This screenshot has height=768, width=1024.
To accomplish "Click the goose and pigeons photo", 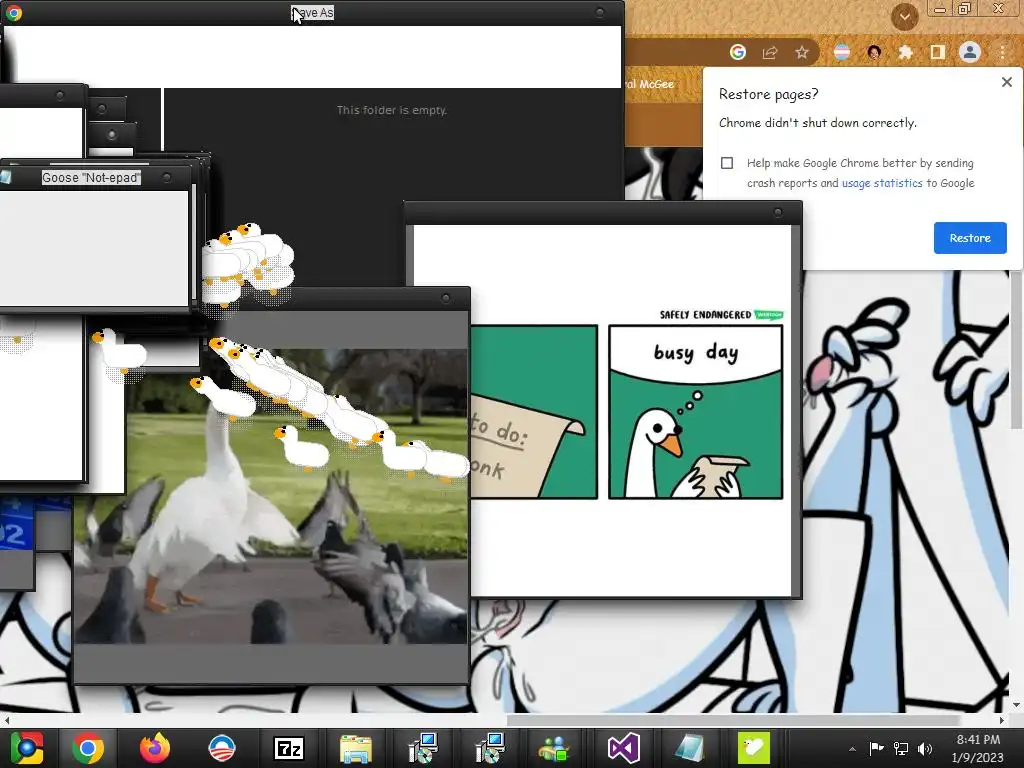I will coord(271,496).
